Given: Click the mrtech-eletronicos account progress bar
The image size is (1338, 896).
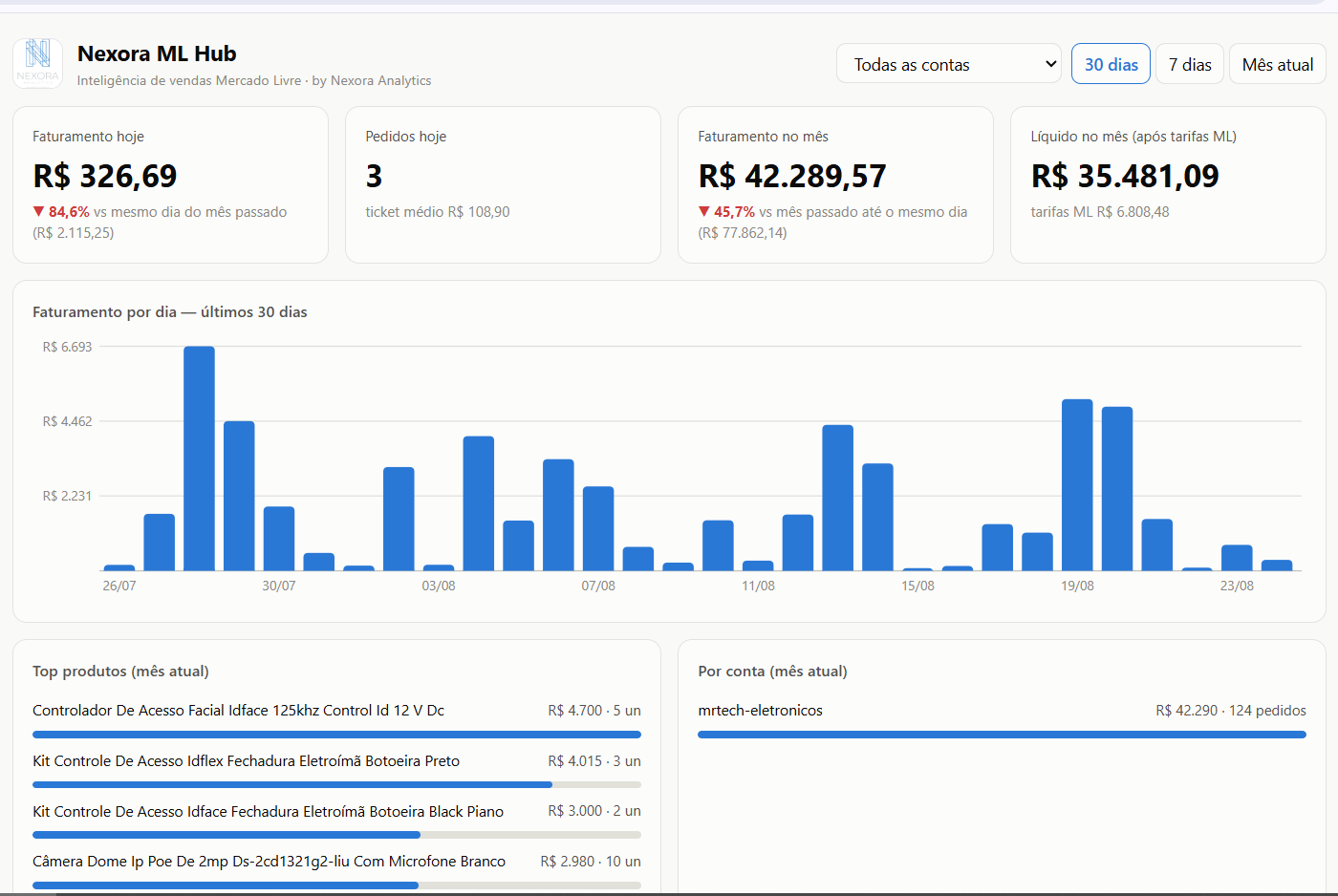Looking at the screenshot, I should coord(1002,735).
